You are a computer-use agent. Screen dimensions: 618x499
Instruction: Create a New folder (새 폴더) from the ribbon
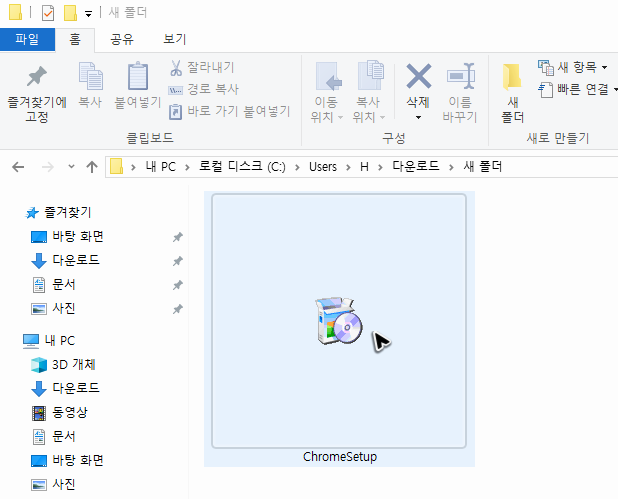coord(512,93)
